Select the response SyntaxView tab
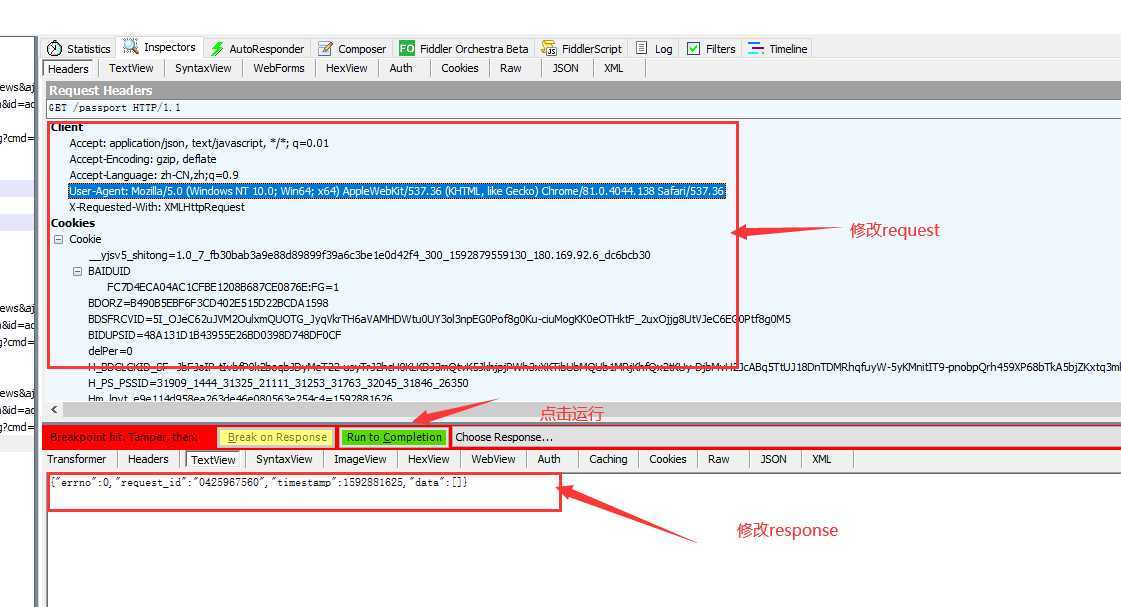This screenshot has width=1121, height=607. [284, 459]
